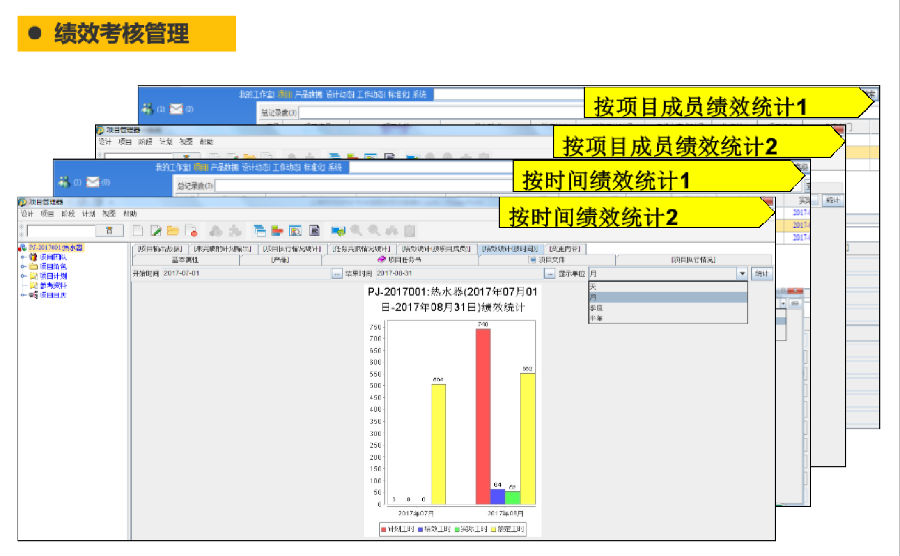Click the cascading windows icon in front toolbar
This screenshot has width=900, height=556.
(x=259, y=231)
